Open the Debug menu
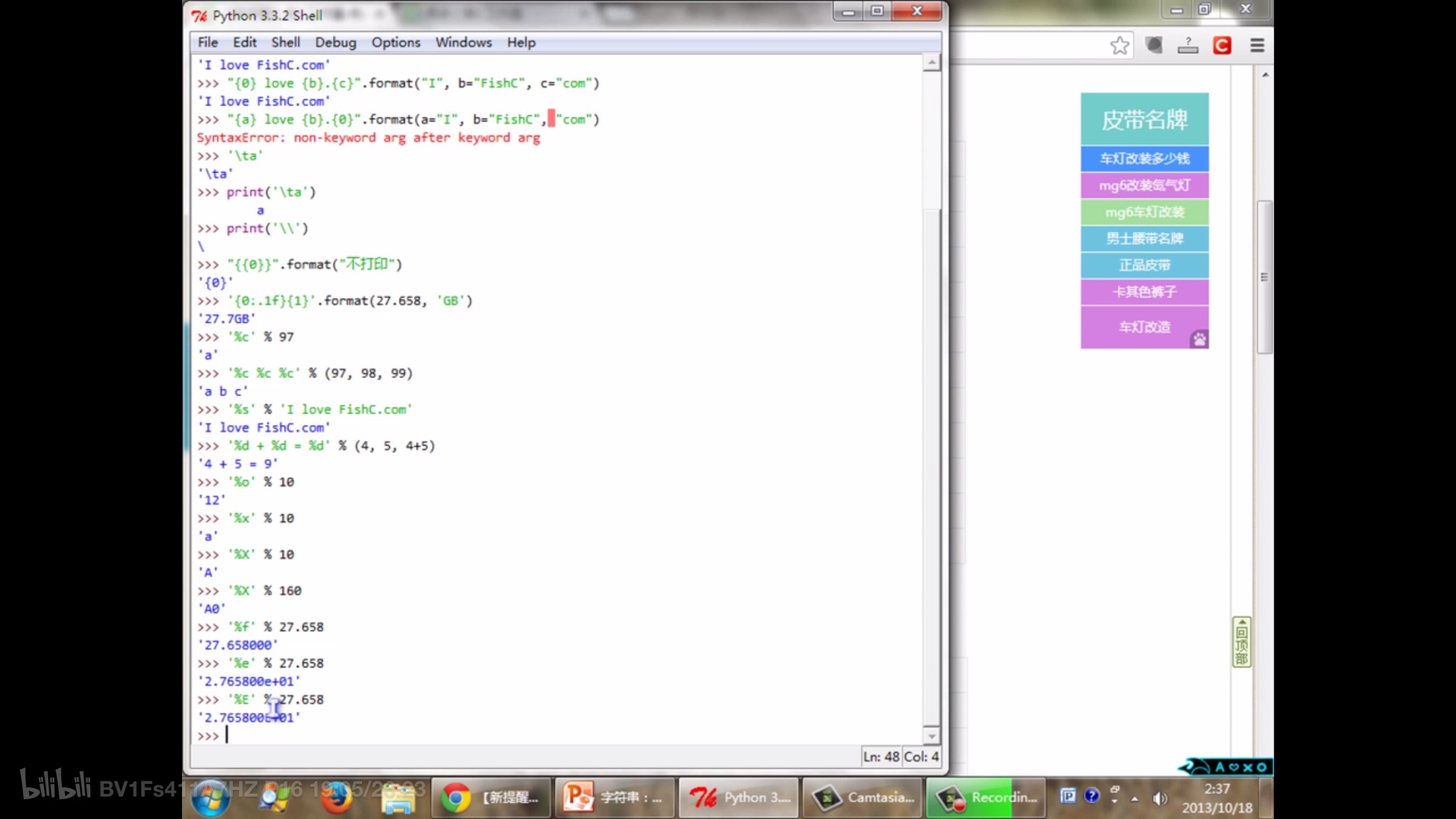 click(x=335, y=42)
